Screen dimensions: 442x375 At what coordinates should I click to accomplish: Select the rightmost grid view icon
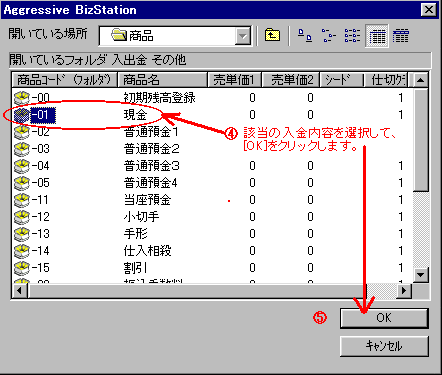[x=401, y=35]
